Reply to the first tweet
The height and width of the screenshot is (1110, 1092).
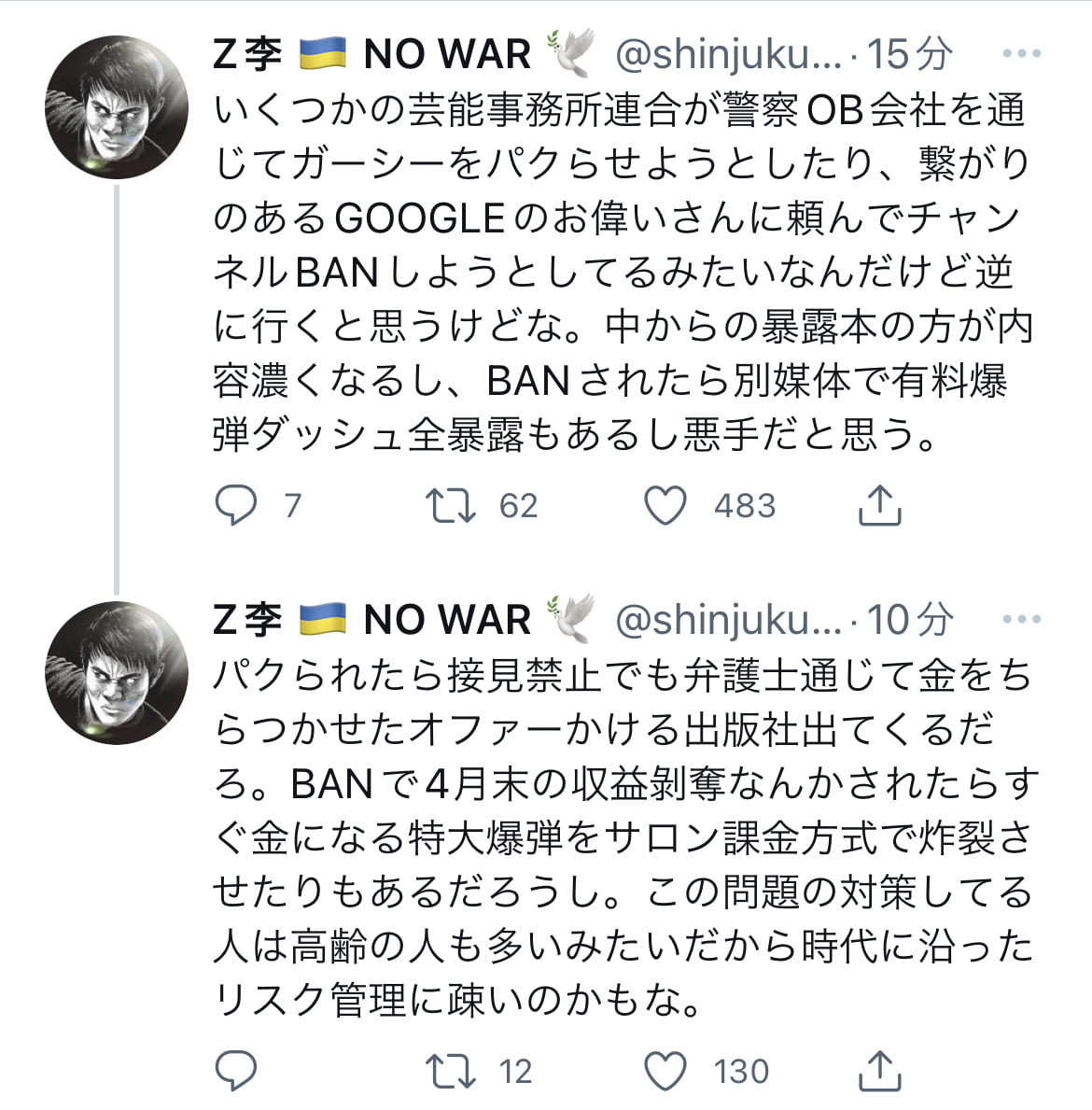point(236,505)
